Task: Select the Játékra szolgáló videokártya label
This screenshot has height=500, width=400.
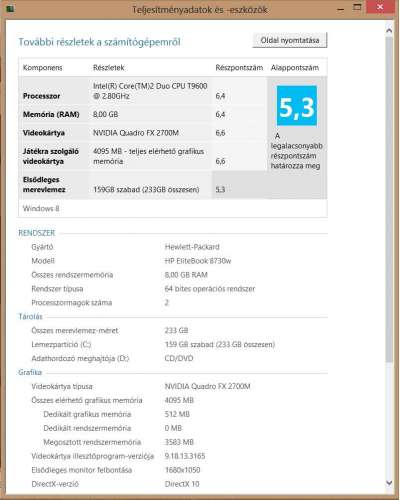Action: pos(51,156)
